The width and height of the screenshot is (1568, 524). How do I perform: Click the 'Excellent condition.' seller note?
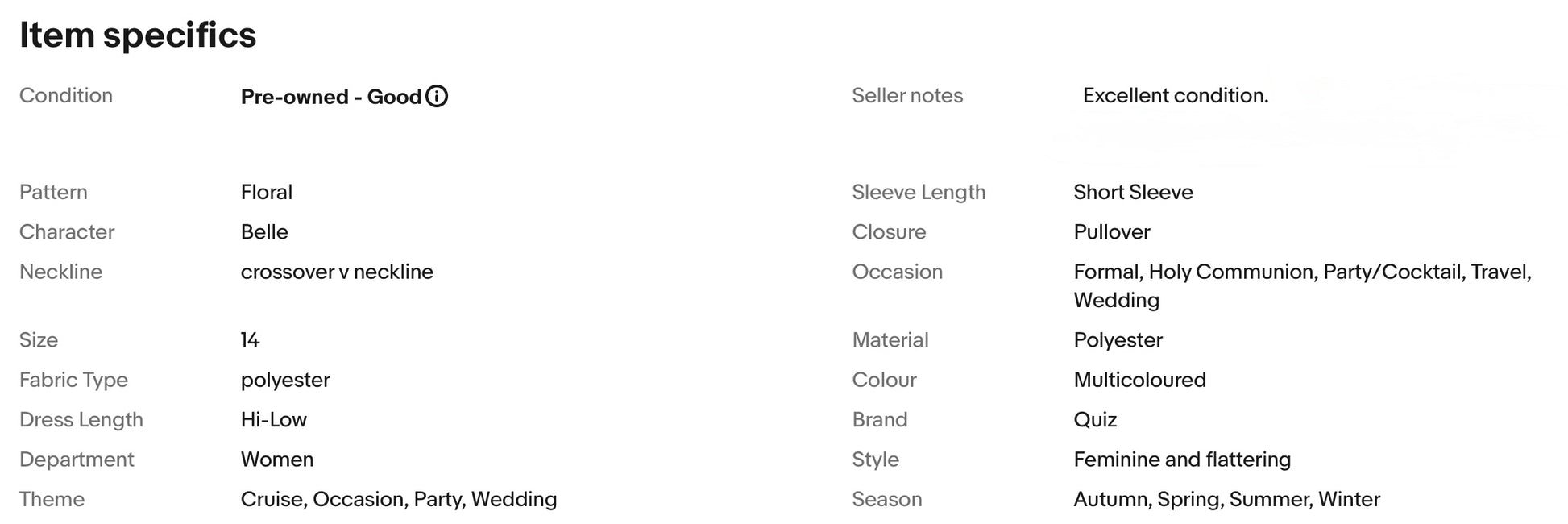[1176, 95]
